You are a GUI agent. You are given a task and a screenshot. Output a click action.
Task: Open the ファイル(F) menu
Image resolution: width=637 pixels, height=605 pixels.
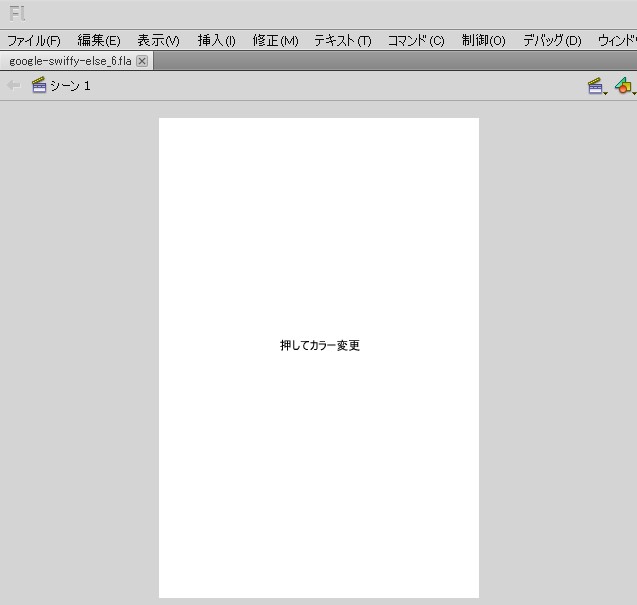(34, 41)
